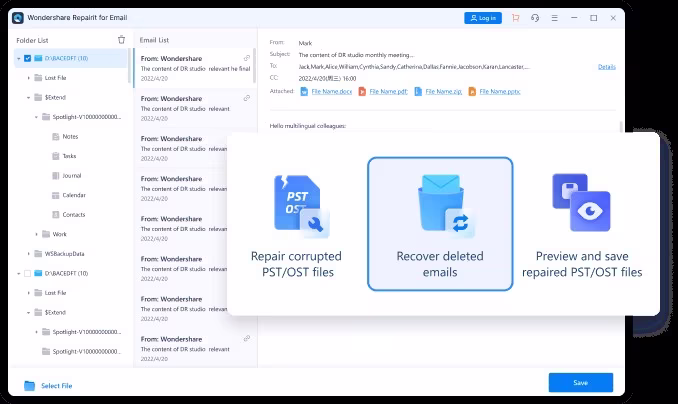Expand the first Lost File folder
This screenshot has height=404, width=678.
29,78
